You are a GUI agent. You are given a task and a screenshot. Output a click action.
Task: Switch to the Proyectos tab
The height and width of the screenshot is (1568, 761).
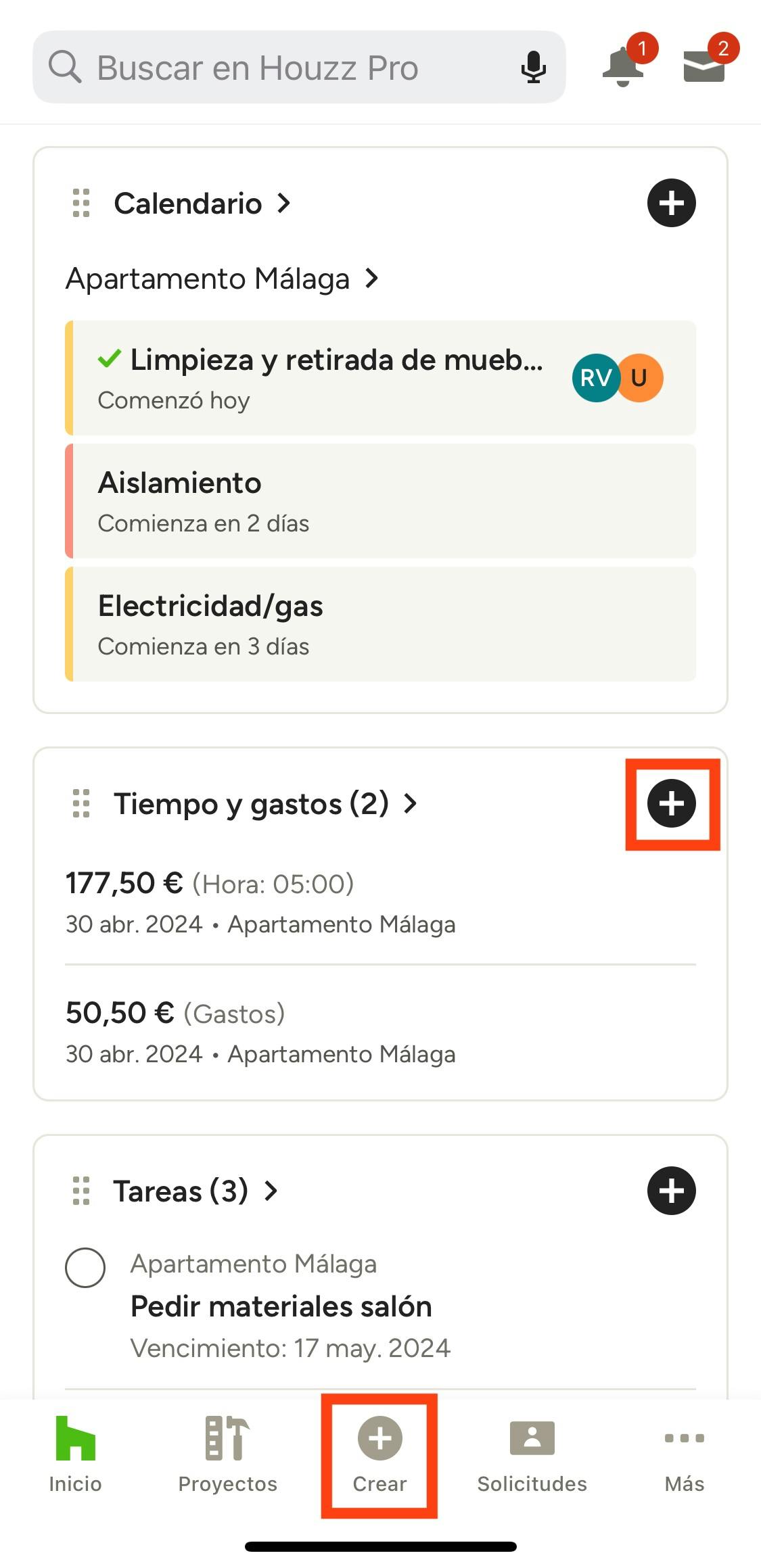click(x=227, y=1454)
